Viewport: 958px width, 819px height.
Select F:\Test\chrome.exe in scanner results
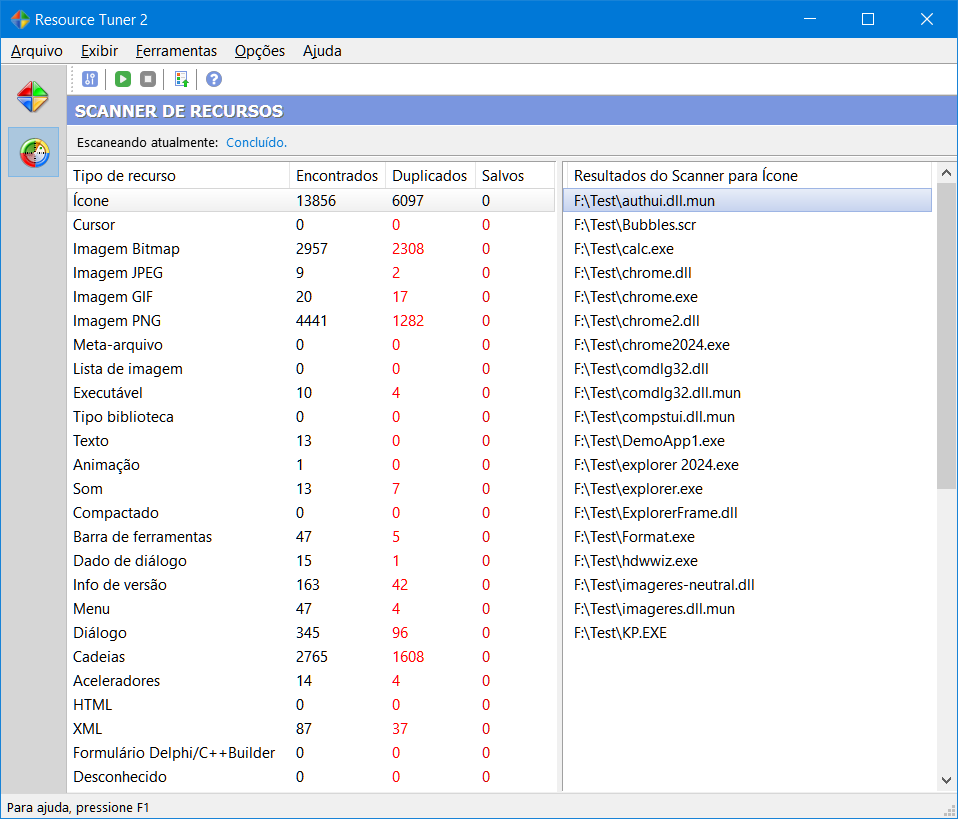point(636,297)
